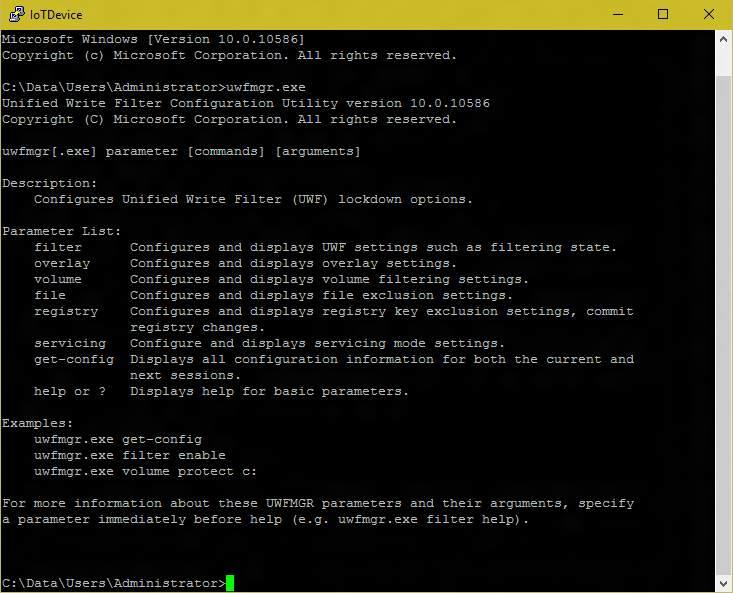Click 'Configures and displays file exclusion settings.'
The height and width of the screenshot is (593, 733).
pos(321,295)
